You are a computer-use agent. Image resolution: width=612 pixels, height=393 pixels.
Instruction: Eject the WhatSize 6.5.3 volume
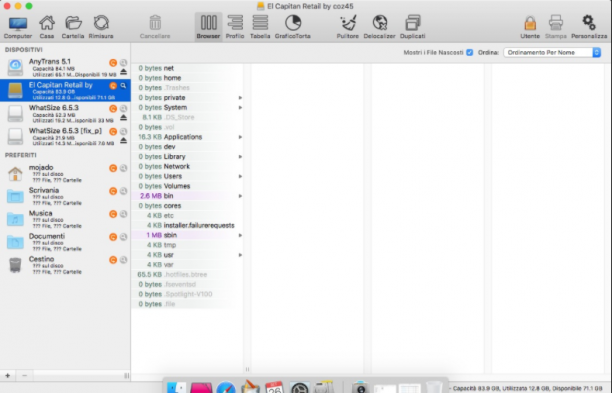coord(123,118)
